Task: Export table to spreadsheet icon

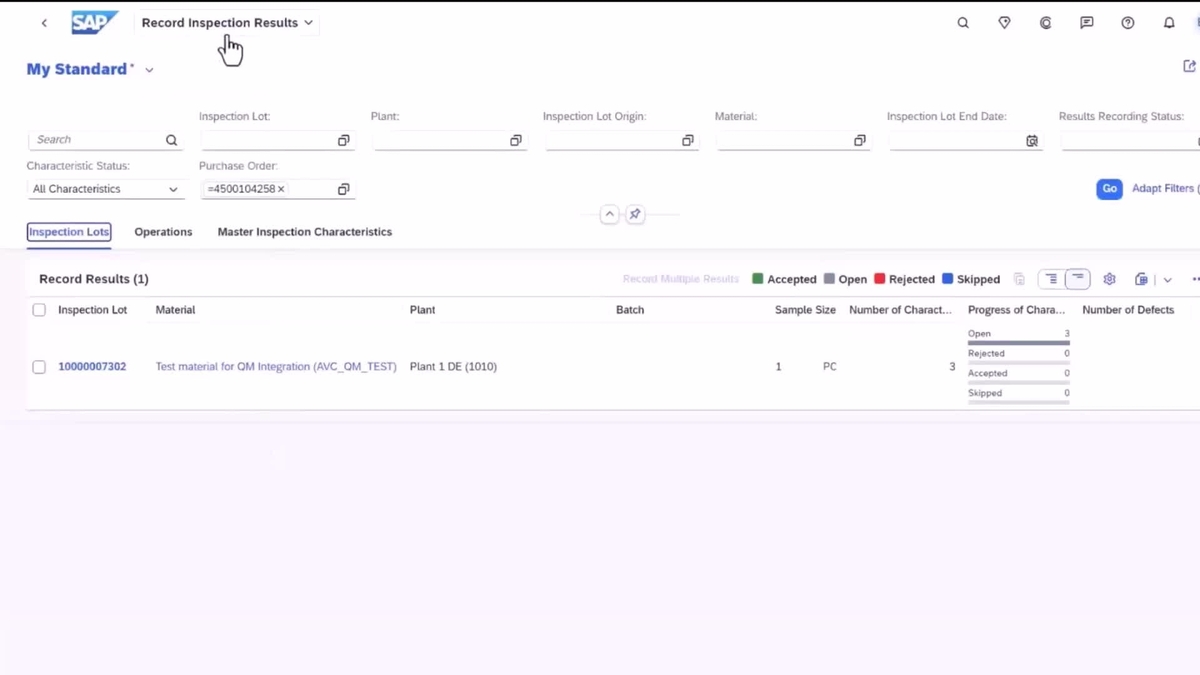Action: tap(1141, 279)
